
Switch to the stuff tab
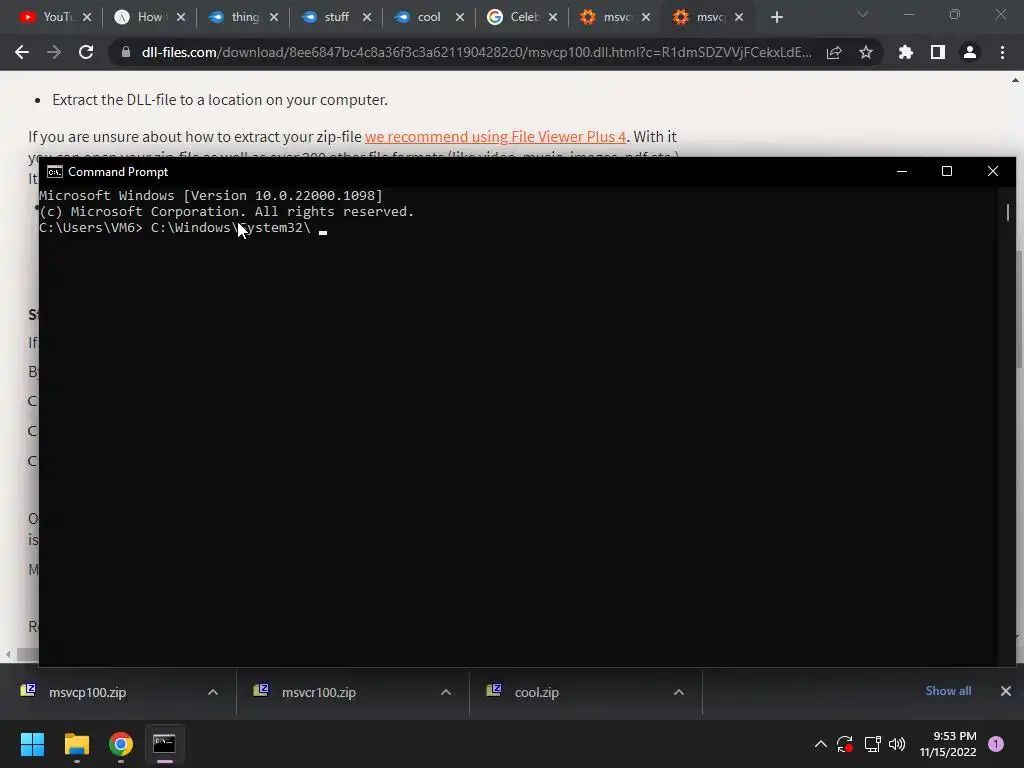click(x=336, y=17)
